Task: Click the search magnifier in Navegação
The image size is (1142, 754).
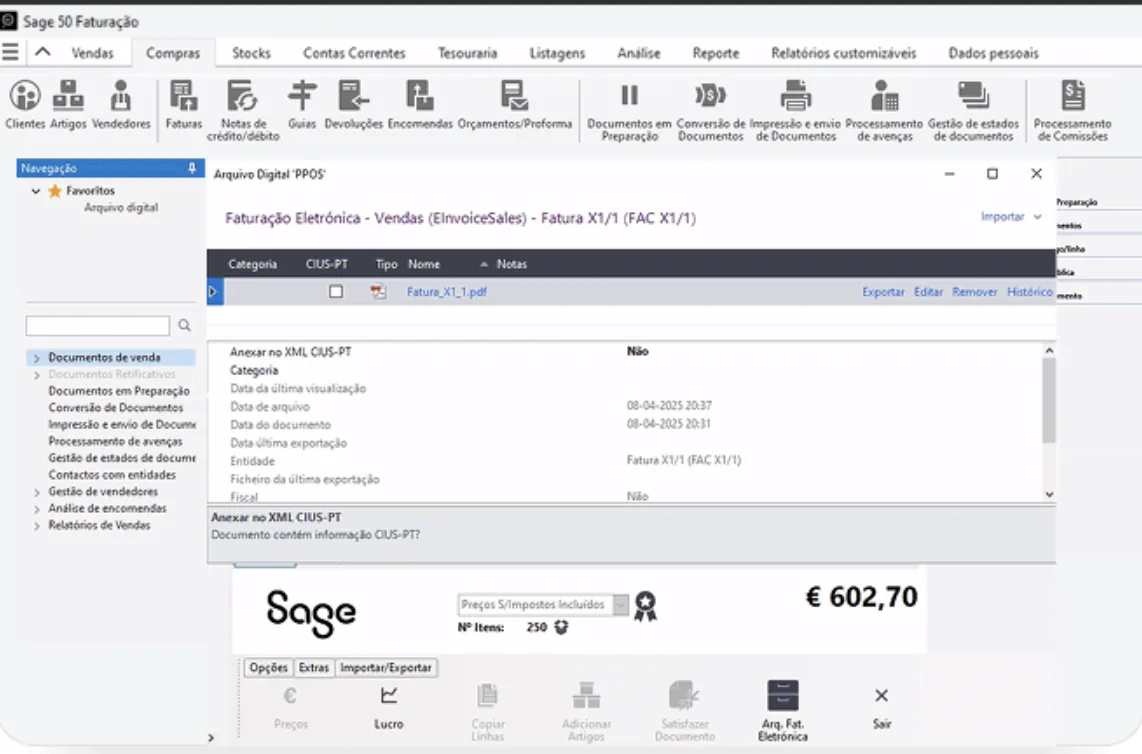Action: click(x=184, y=326)
